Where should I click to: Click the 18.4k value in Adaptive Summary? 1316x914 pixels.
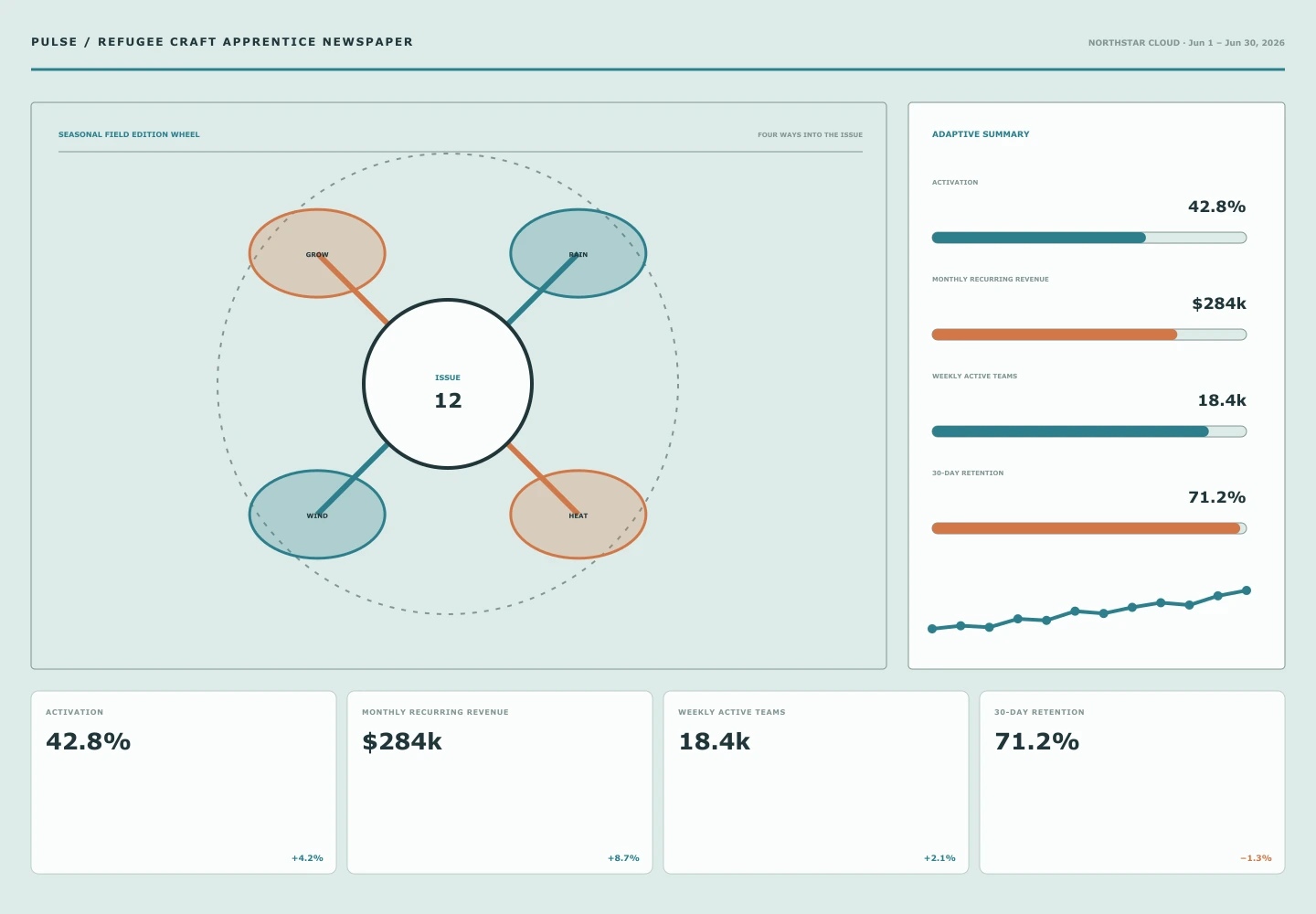click(x=1222, y=400)
